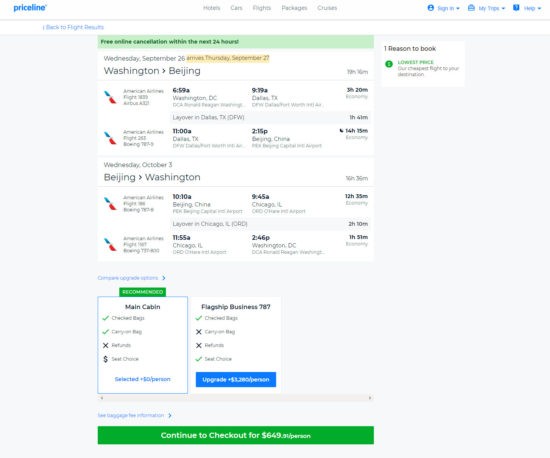
Task: Open the Cruises menu item
Action: [x=327, y=8]
